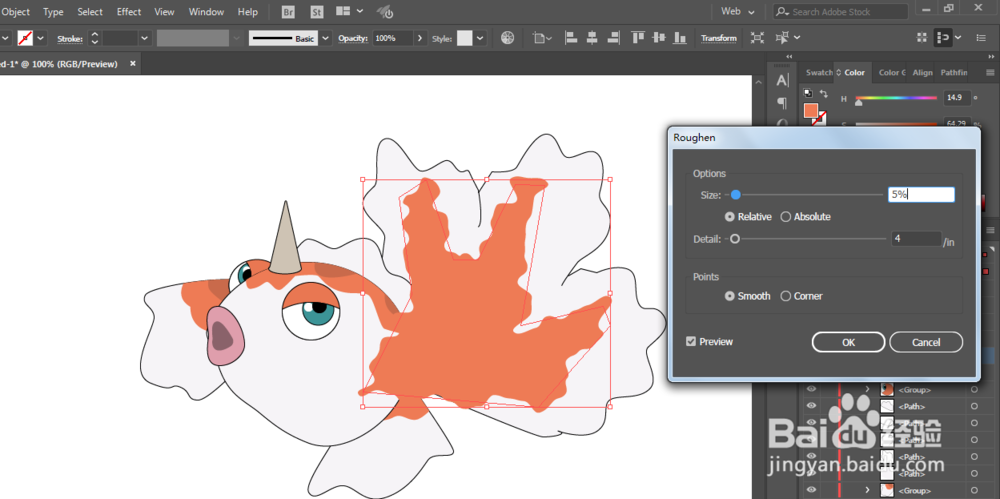Click the GPU Performance rocket icon

[385, 11]
